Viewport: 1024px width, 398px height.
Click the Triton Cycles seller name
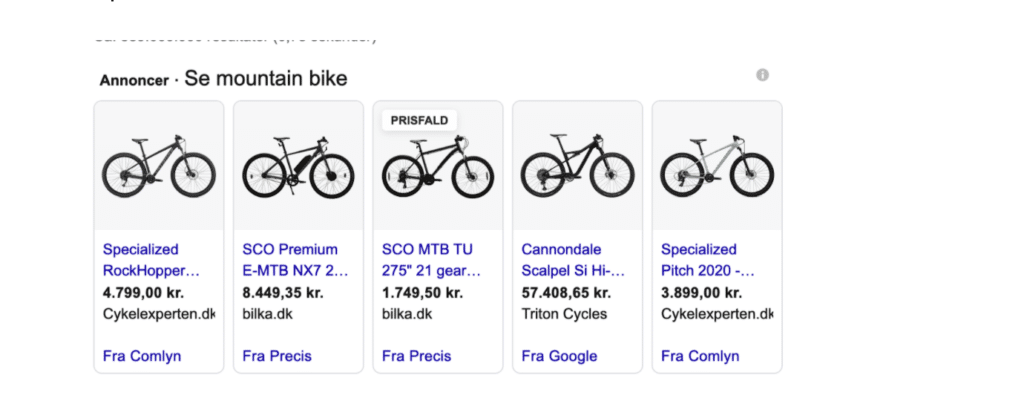point(564,314)
